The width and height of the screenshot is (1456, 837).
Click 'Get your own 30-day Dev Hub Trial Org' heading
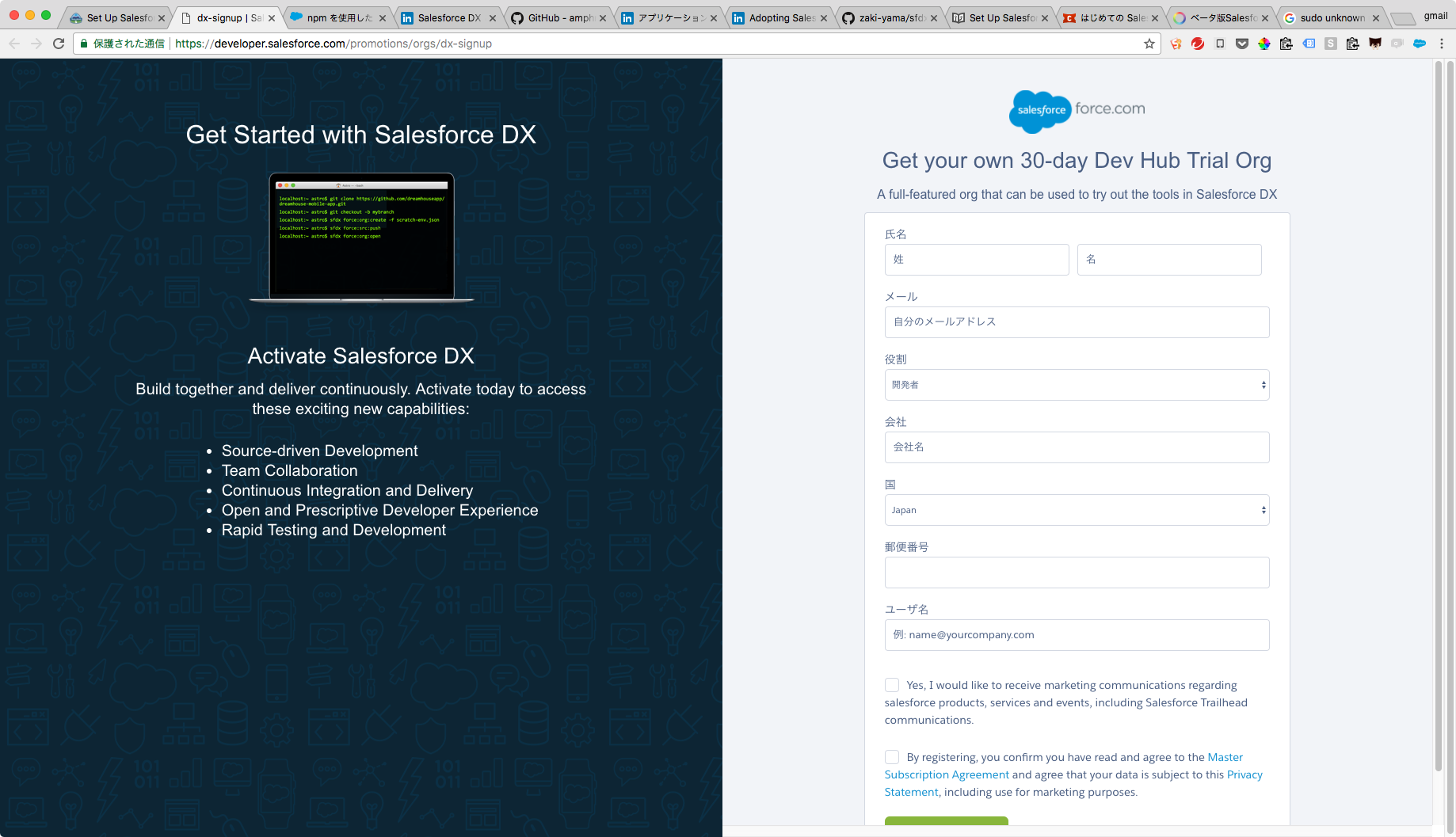[x=1077, y=161]
